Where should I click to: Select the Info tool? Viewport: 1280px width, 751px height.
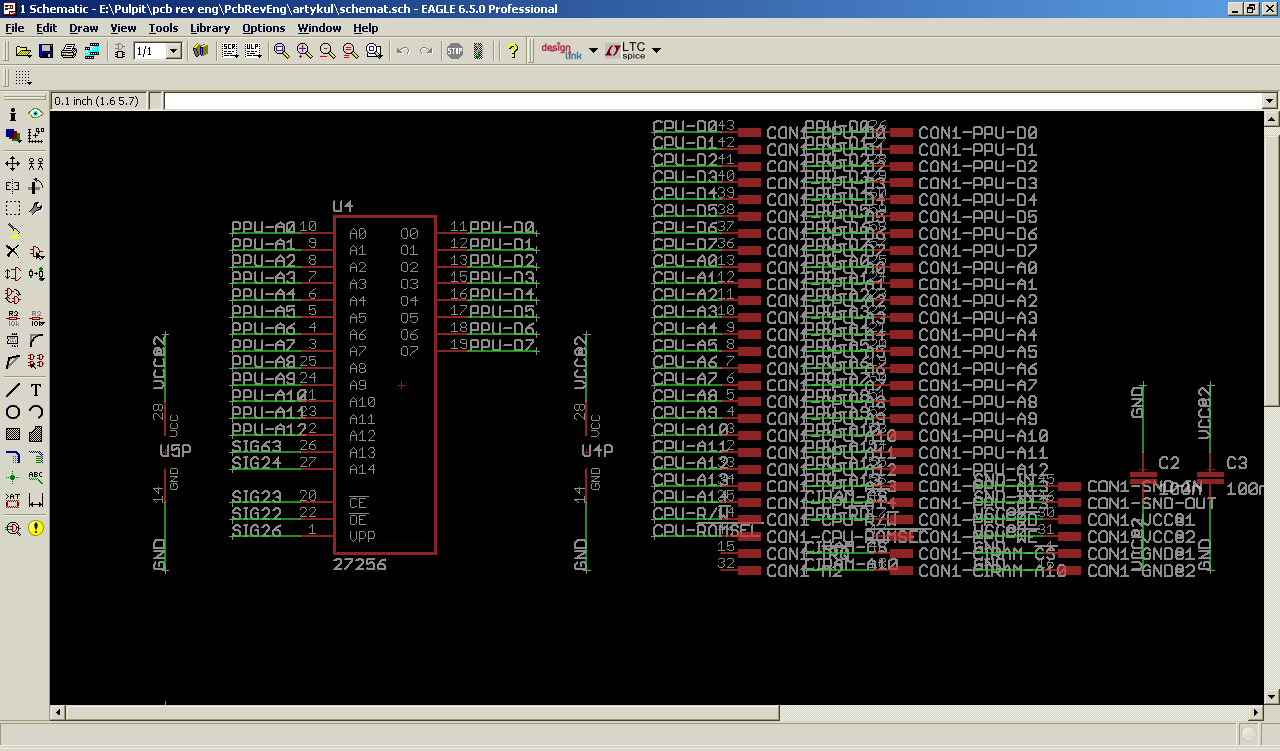(13, 115)
